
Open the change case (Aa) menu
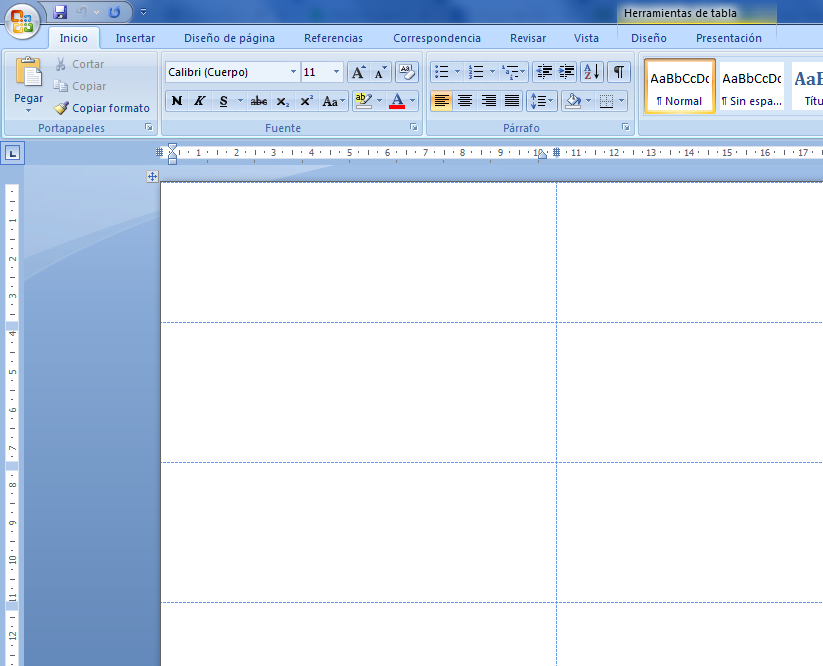[x=334, y=101]
